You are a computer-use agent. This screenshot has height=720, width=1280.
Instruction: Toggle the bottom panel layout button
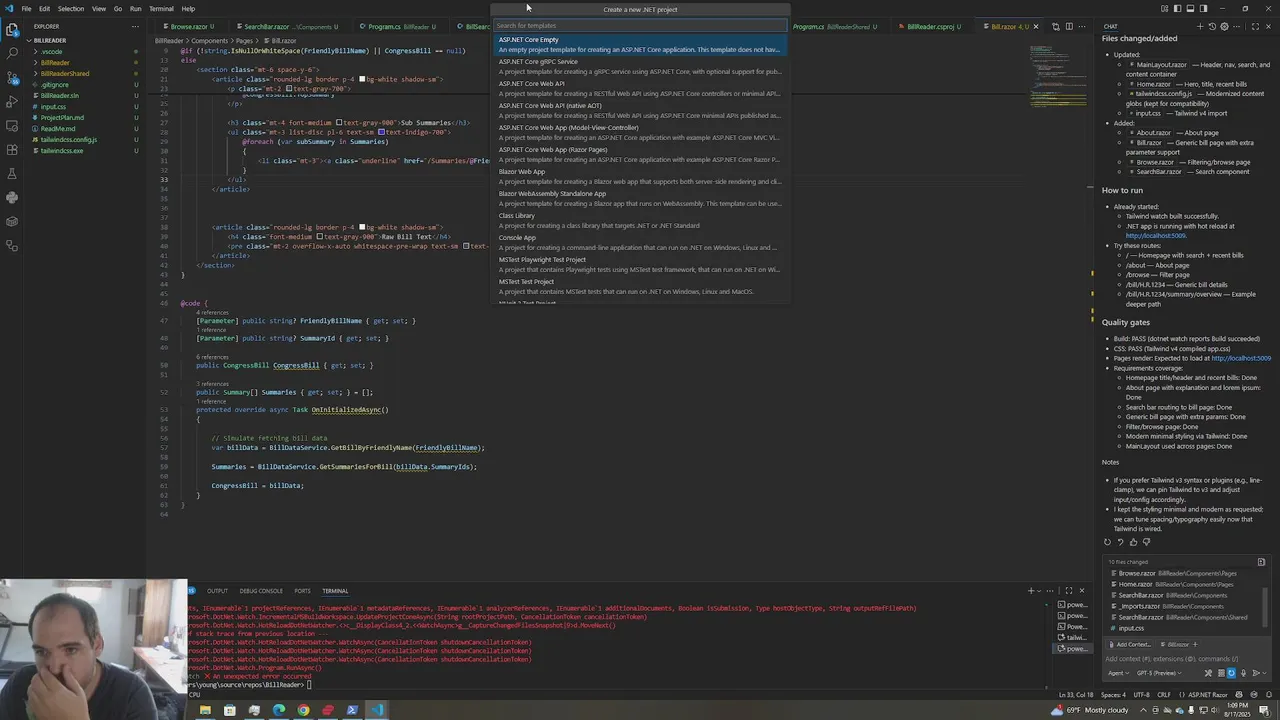point(1190,9)
